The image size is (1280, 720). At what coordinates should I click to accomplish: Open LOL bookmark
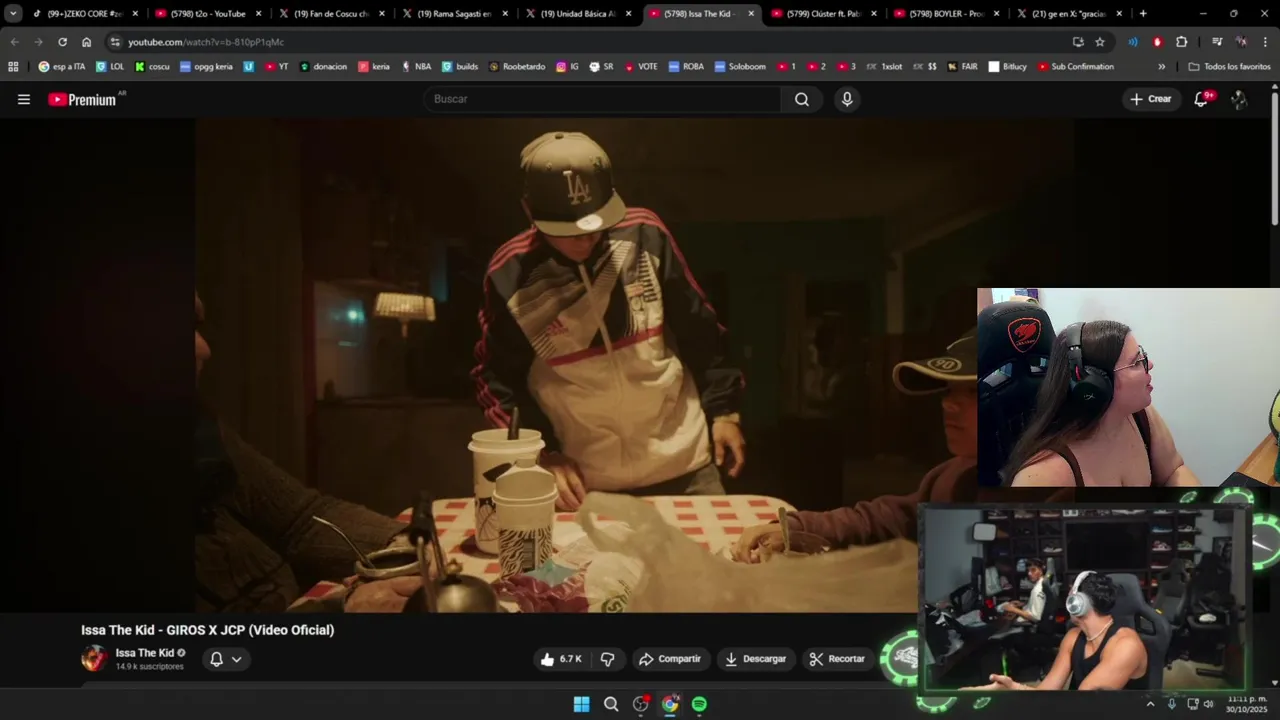pos(110,67)
